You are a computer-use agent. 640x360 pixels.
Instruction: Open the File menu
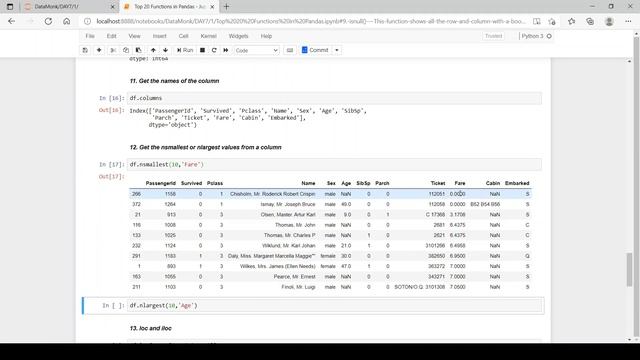90,36
